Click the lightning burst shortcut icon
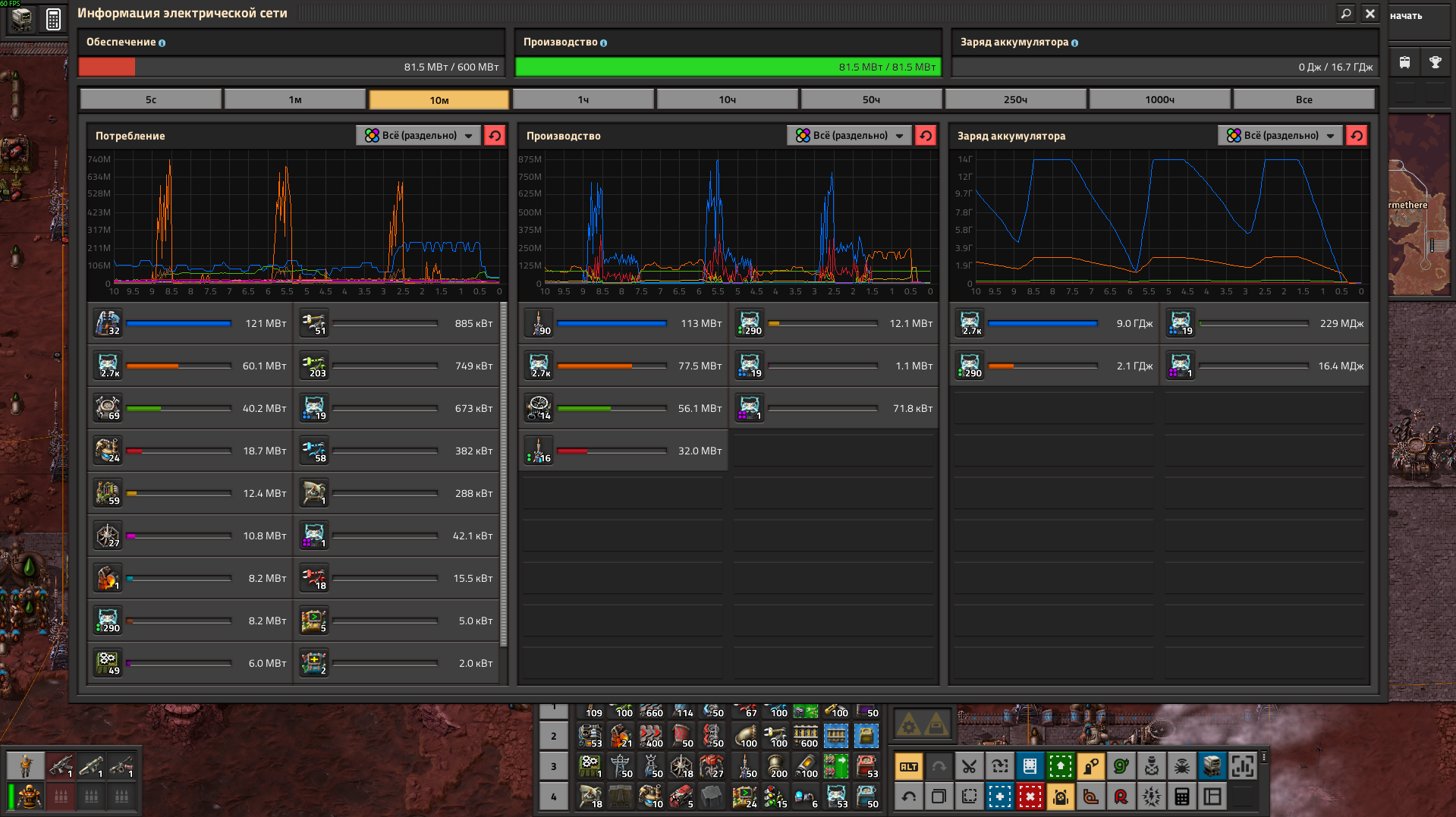The image size is (1456, 817). click(1151, 797)
